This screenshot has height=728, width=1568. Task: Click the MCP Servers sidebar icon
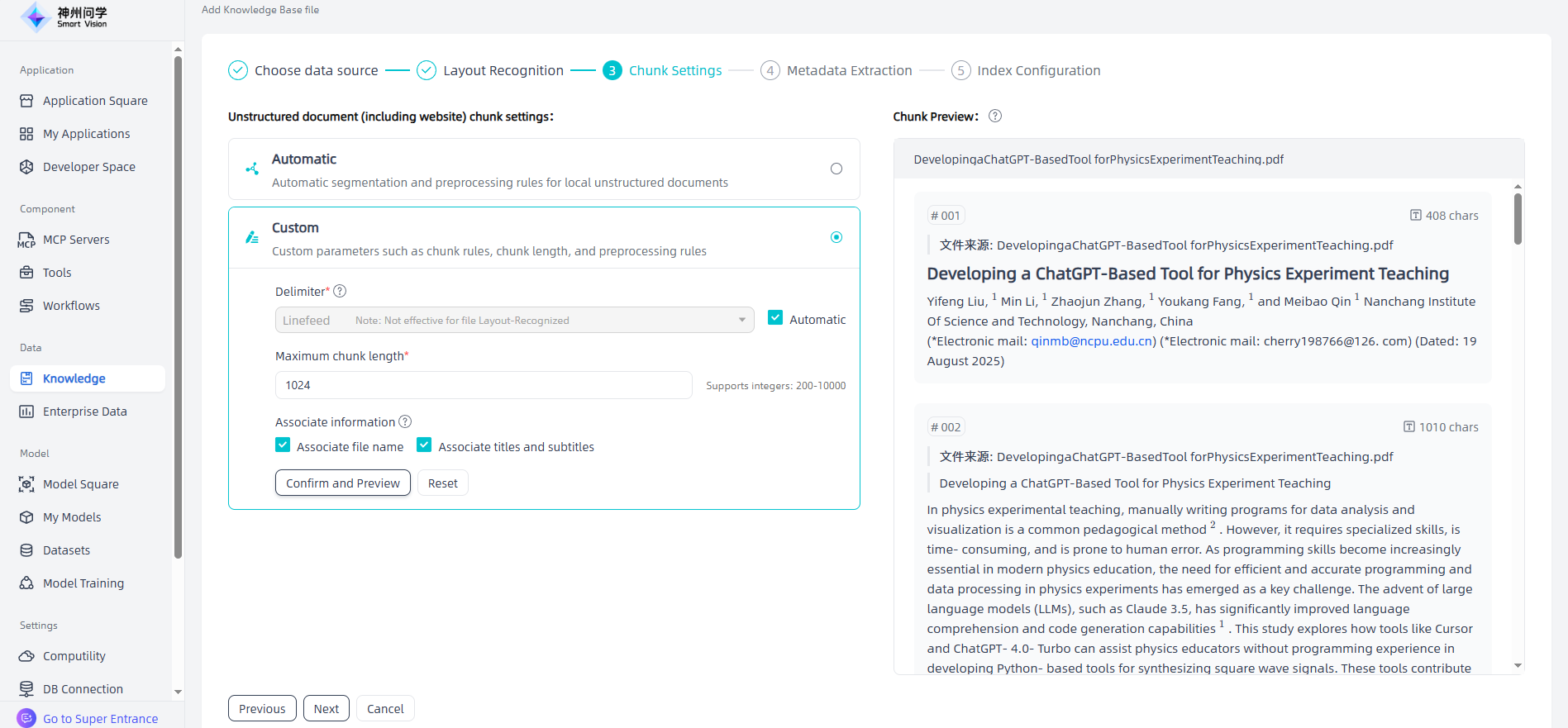26,240
